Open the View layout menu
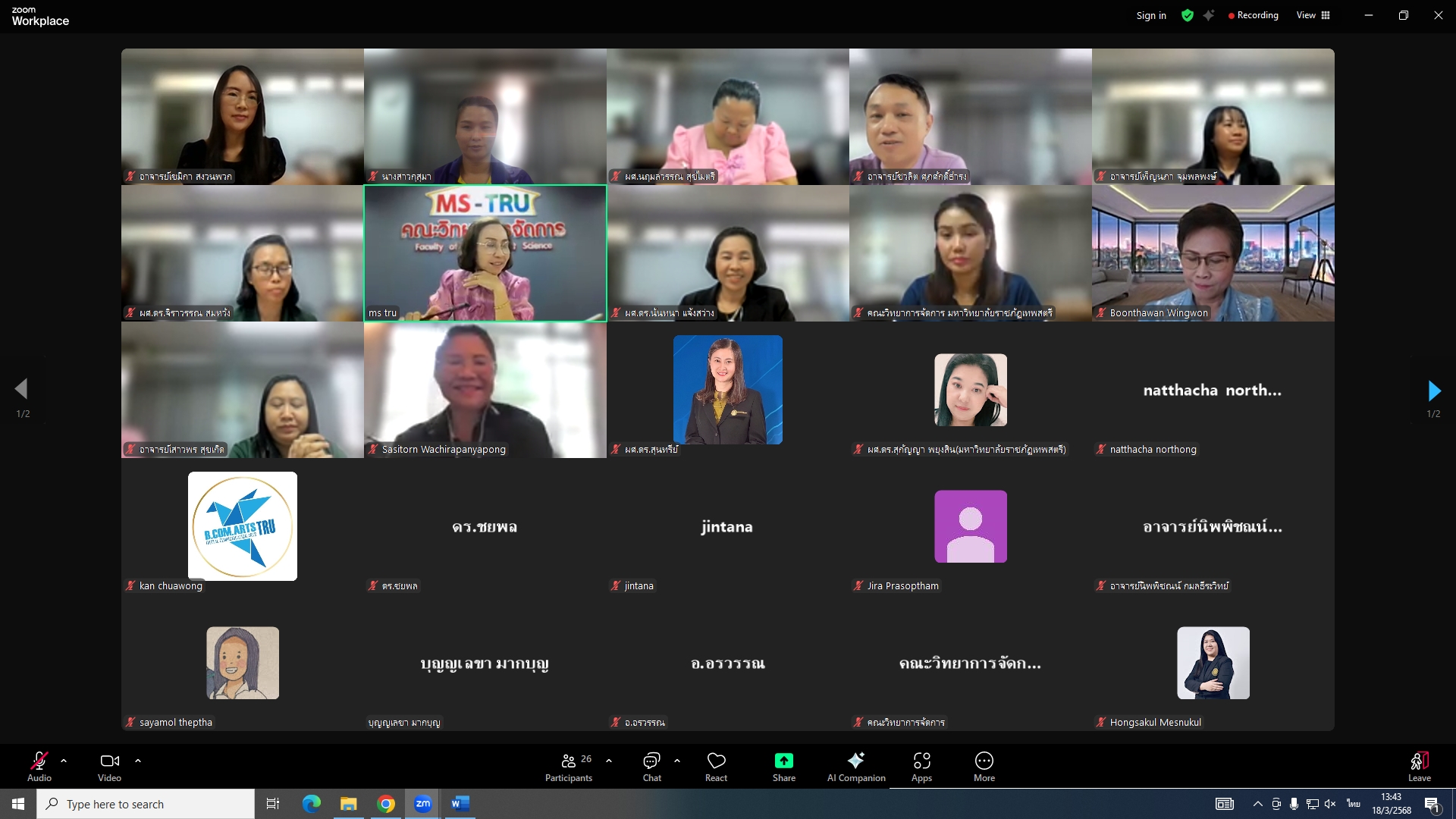This screenshot has width=1456, height=819. [1313, 15]
